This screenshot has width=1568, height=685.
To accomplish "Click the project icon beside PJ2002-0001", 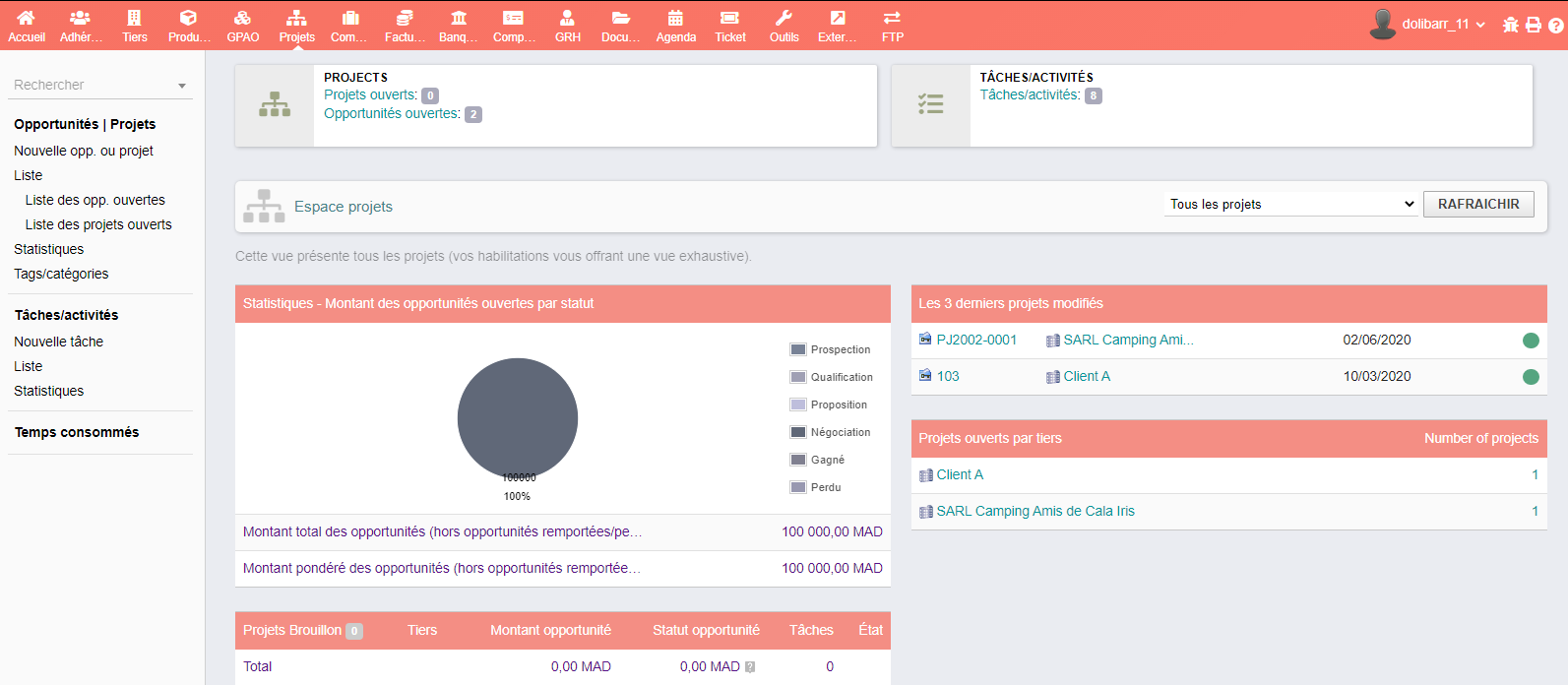I will pos(925,339).
